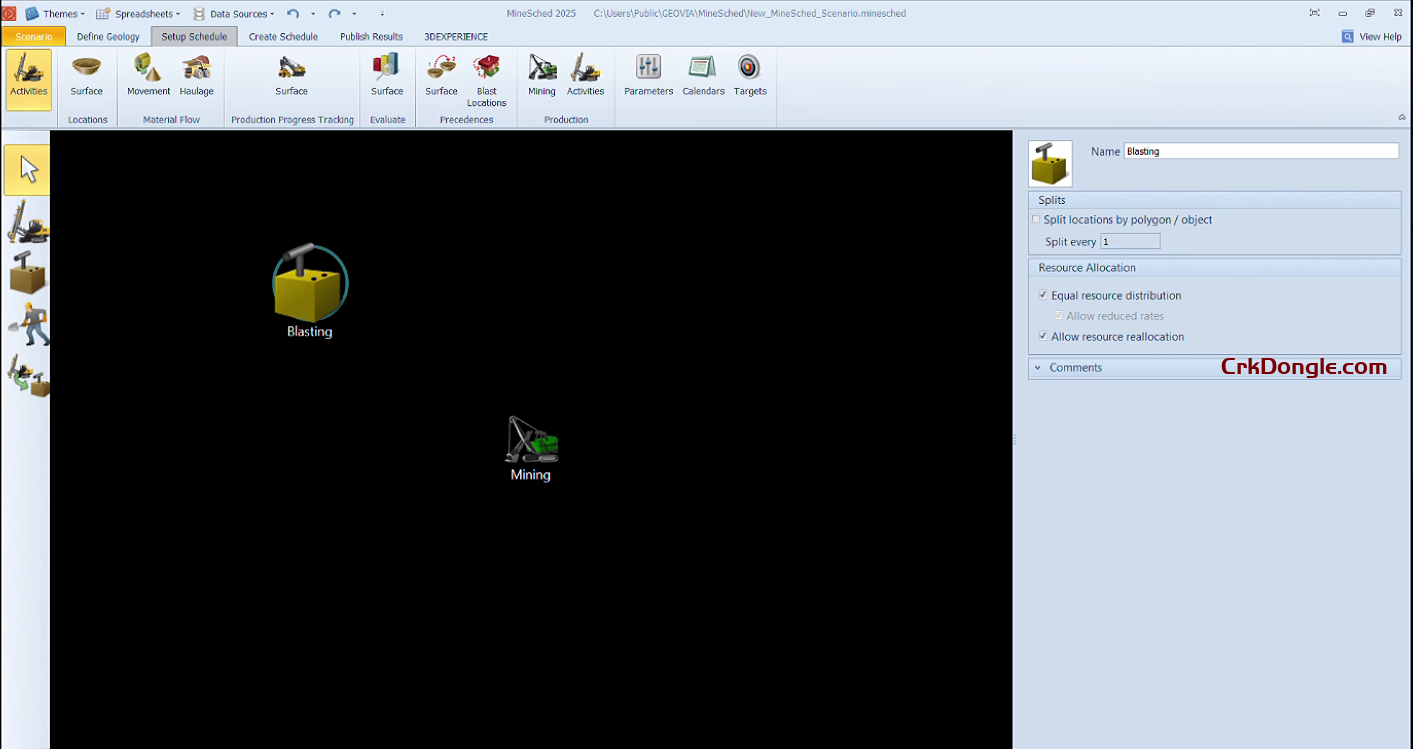Toggle Allow resource reallocation checkbox
Screen dimensions: 1413x749
tap(1043, 337)
